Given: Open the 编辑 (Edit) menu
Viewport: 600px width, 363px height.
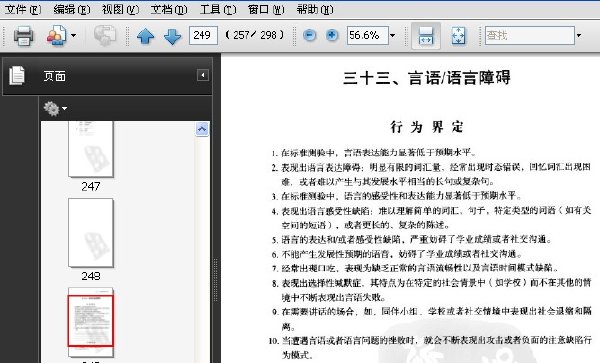Looking at the screenshot, I should pos(72,9).
